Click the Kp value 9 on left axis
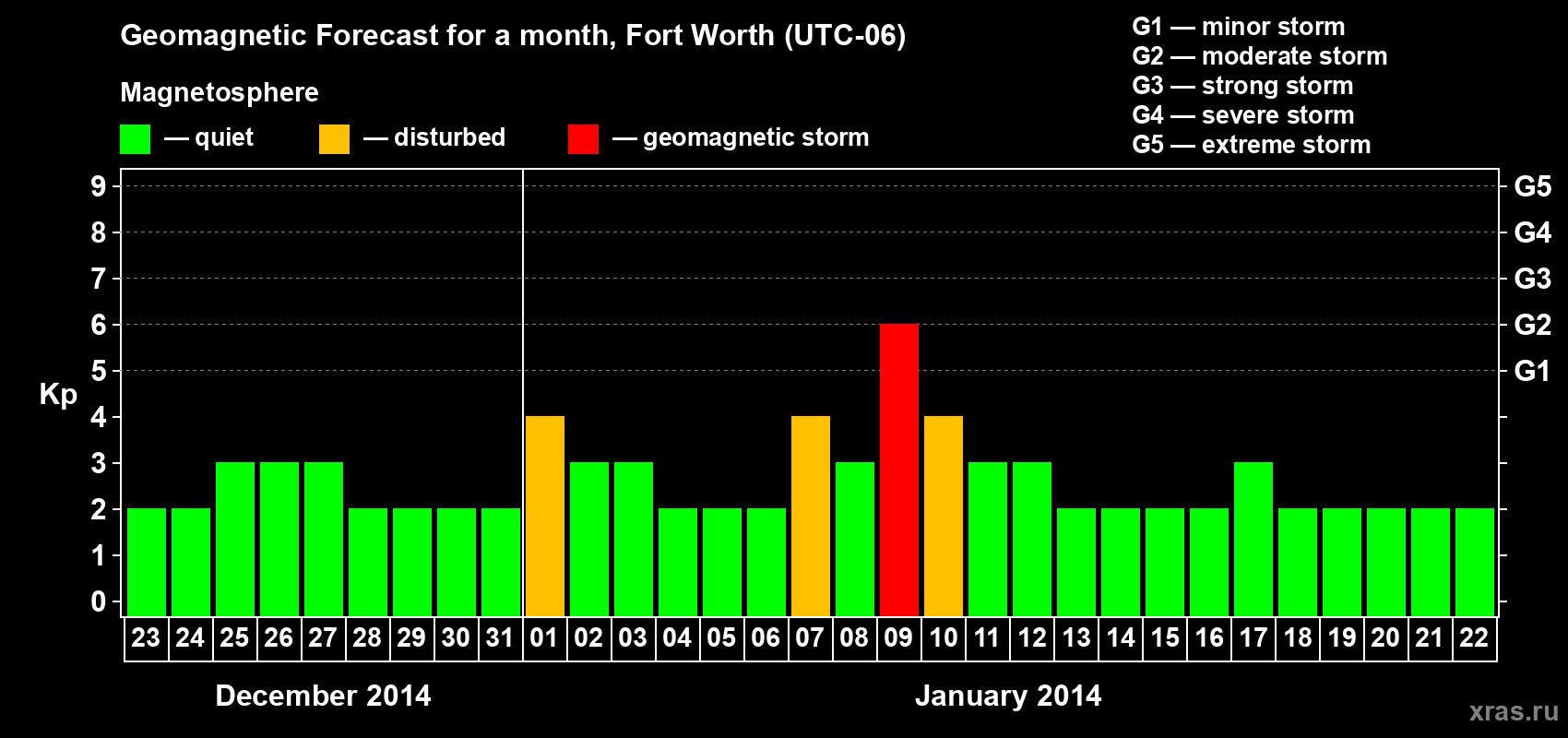Viewport: 1568px width, 738px height. pos(99,186)
